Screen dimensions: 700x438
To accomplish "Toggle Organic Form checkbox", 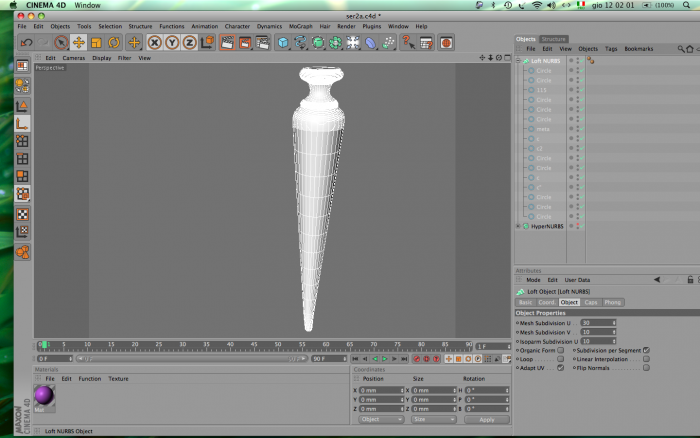I will [x=561, y=350].
